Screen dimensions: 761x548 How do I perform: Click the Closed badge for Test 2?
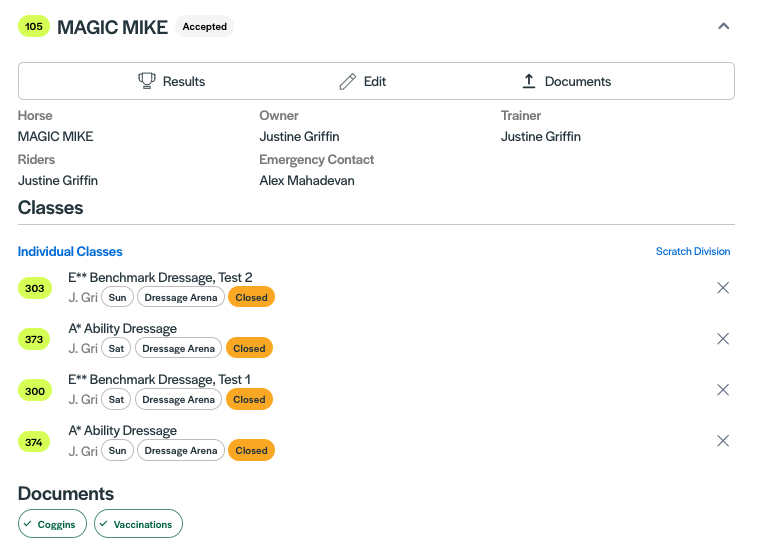[x=251, y=298]
